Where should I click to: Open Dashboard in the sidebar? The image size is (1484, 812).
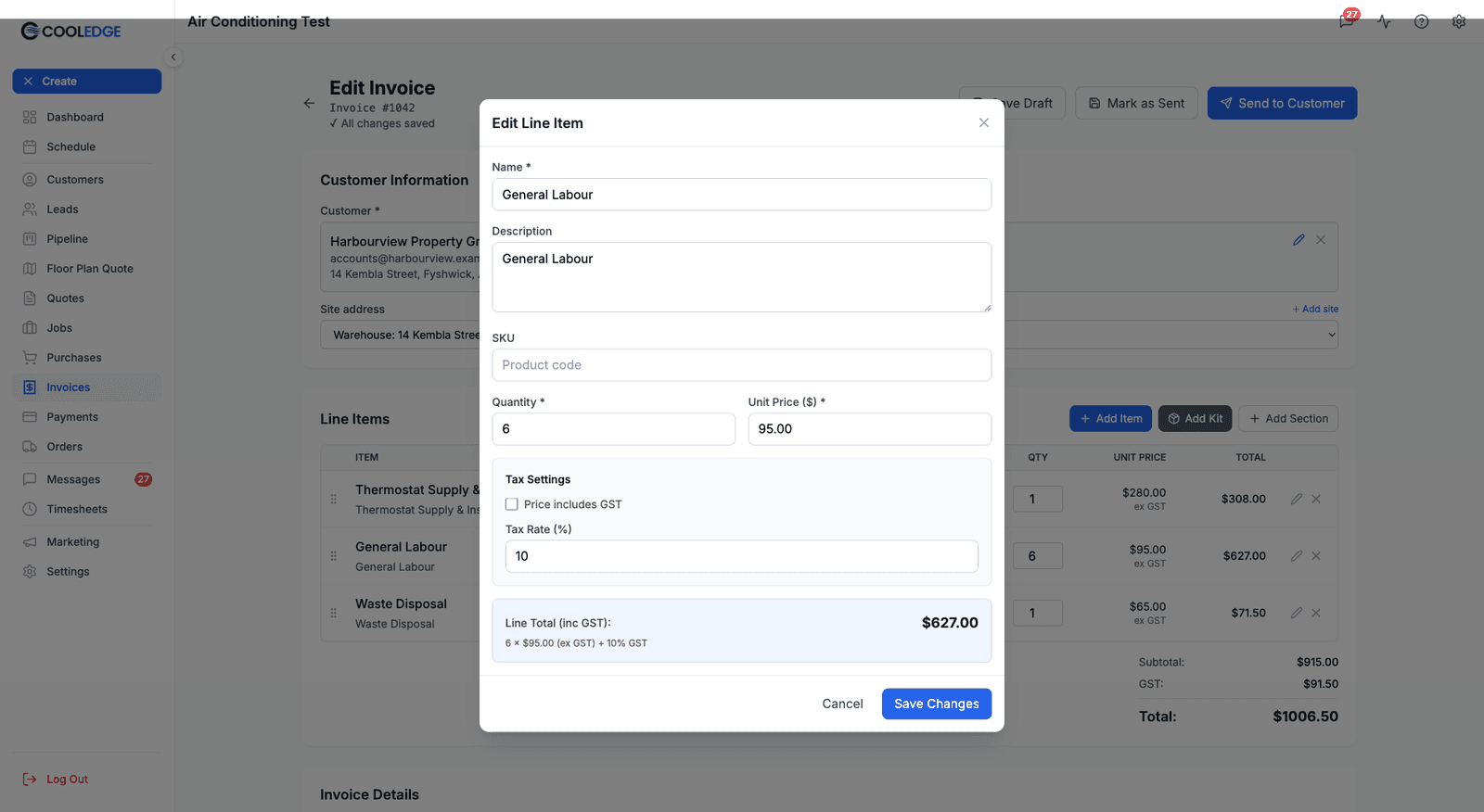[x=87, y=117]
